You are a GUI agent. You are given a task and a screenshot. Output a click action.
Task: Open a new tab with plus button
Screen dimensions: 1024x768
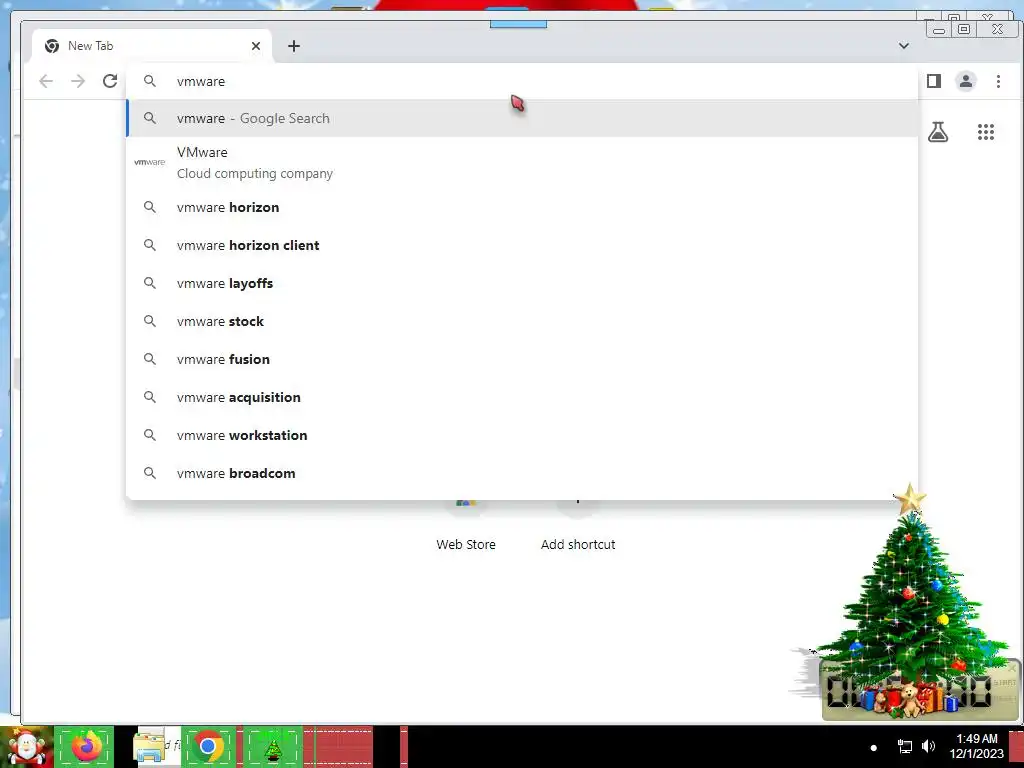pos(294,46)
